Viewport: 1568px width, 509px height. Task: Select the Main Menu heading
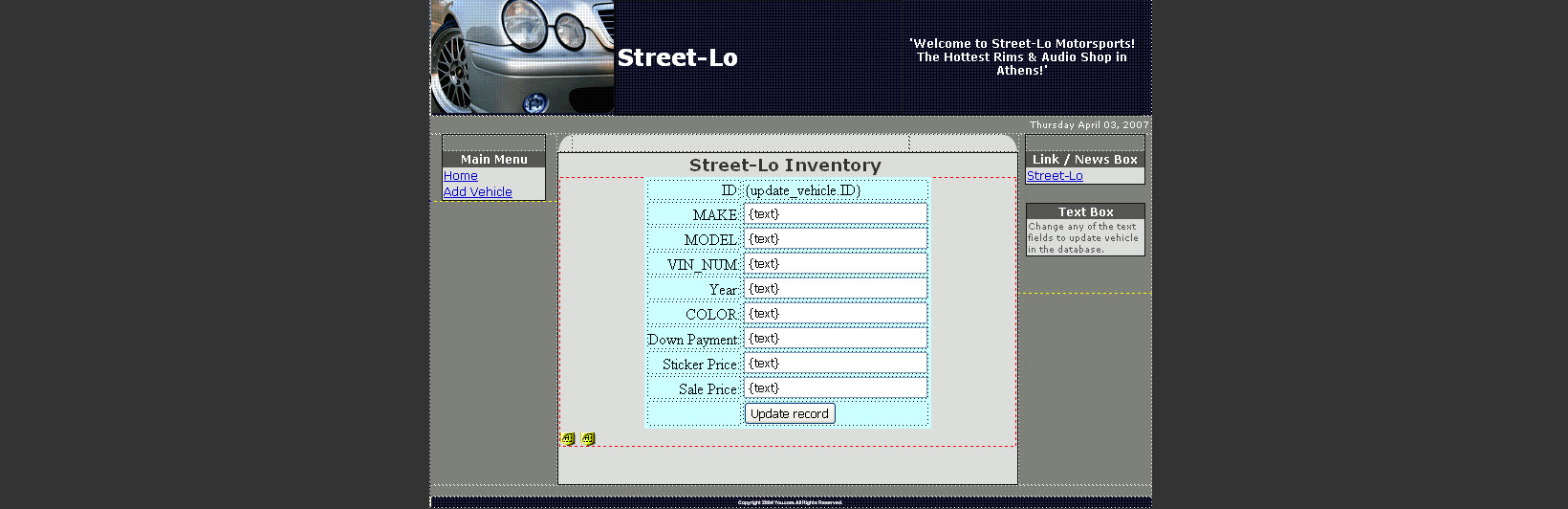(x=494, y=160)
